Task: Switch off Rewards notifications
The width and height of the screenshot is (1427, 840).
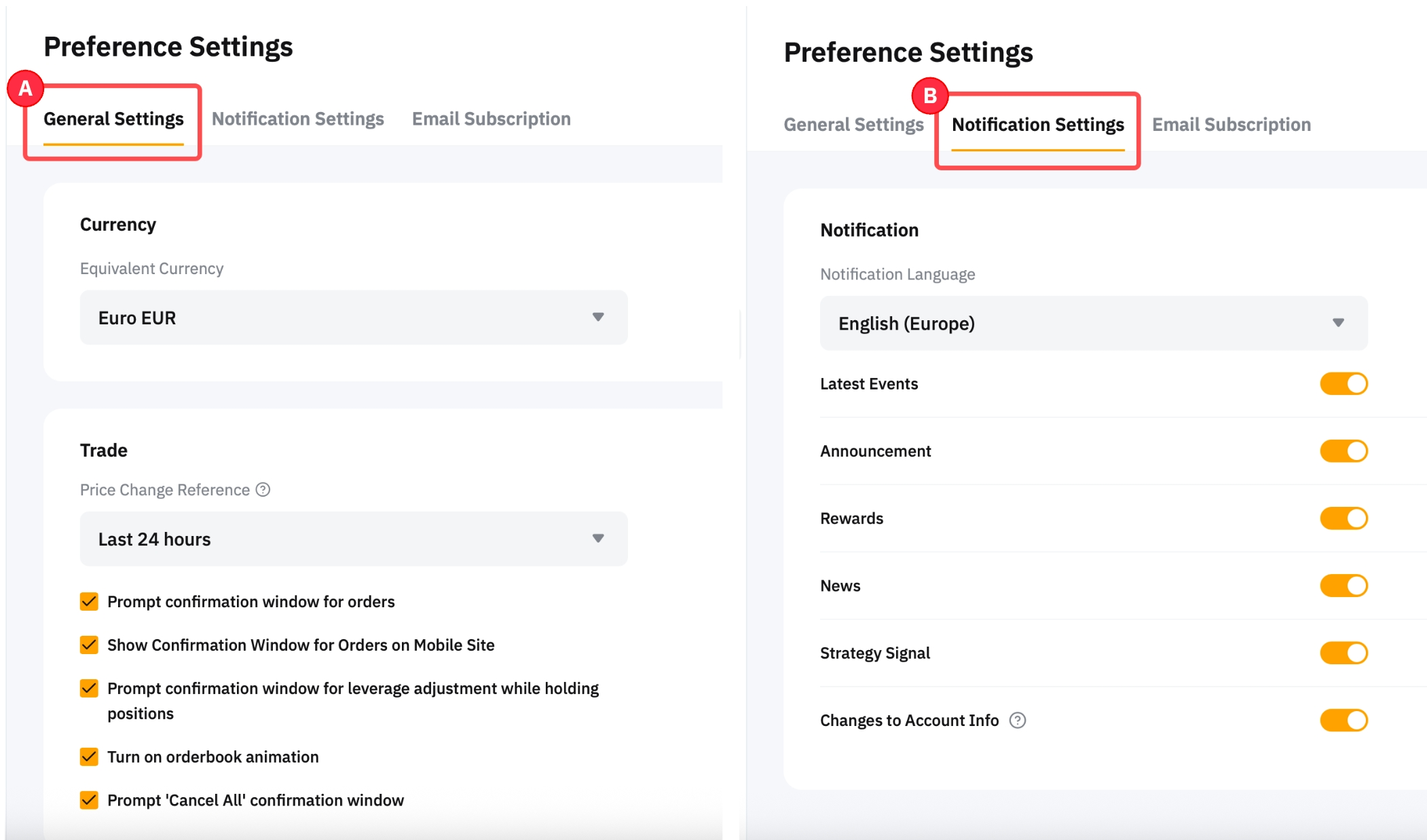Action: point(1343,518)
